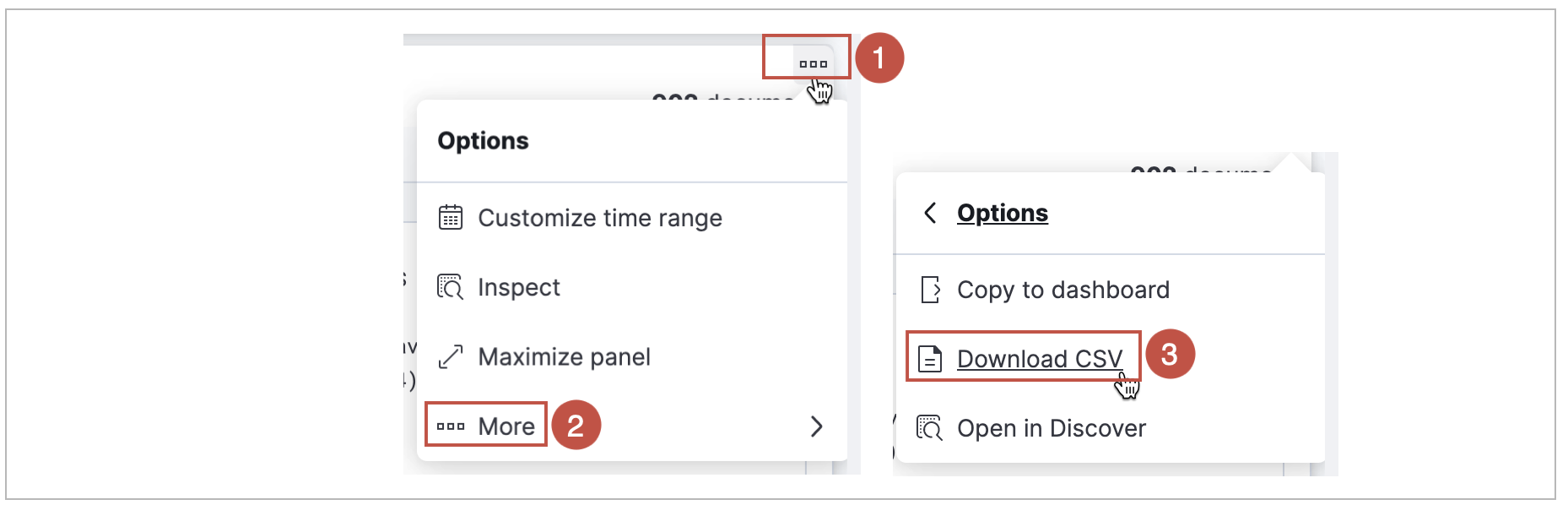This screenshot has height=505, width=1568.
Task: Click the Copy to dashboard page icon
Action: tap(931, 290)
